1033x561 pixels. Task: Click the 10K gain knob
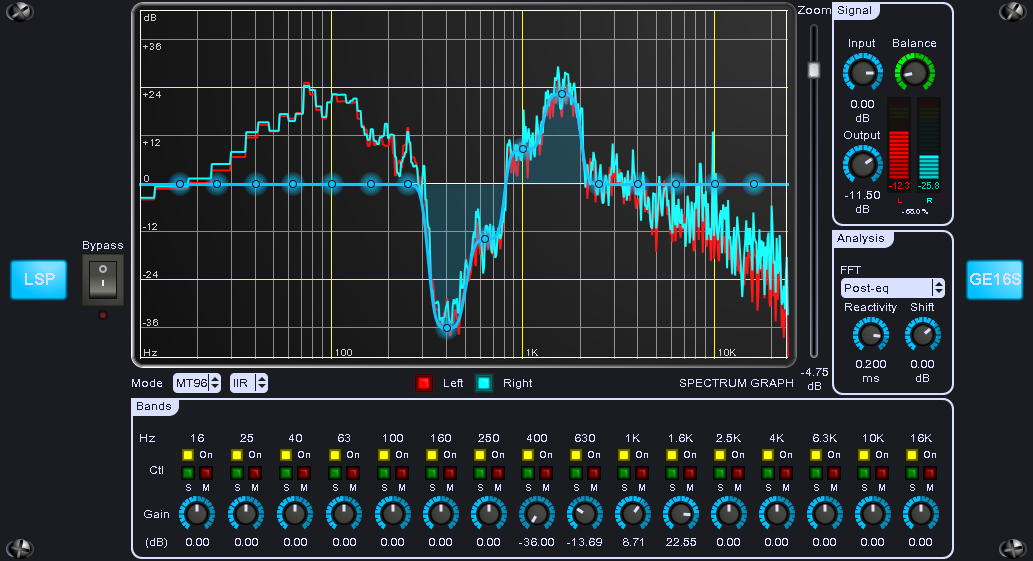click(872, 514)
